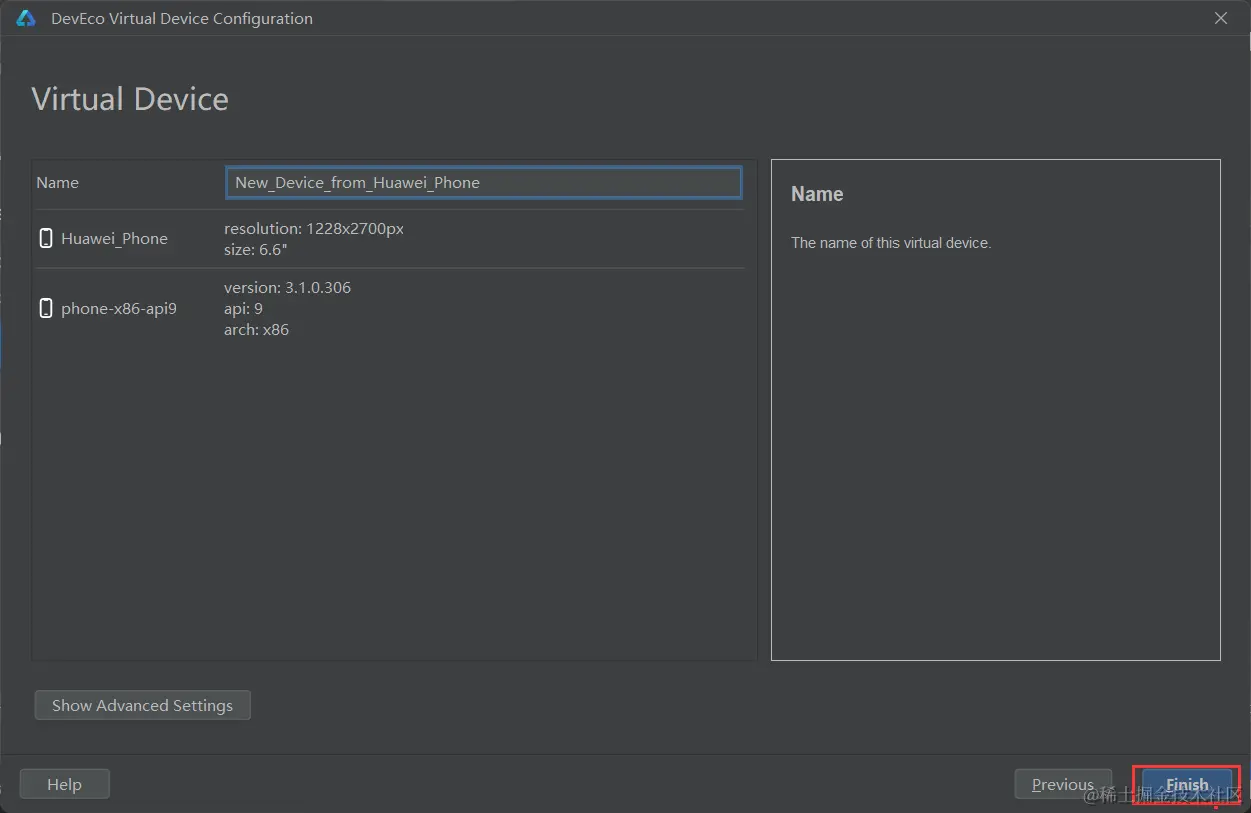This screenshot has width=1251, height=813.
Task: Click the DevEco logo in the title bar
Action: coord(26,18)
